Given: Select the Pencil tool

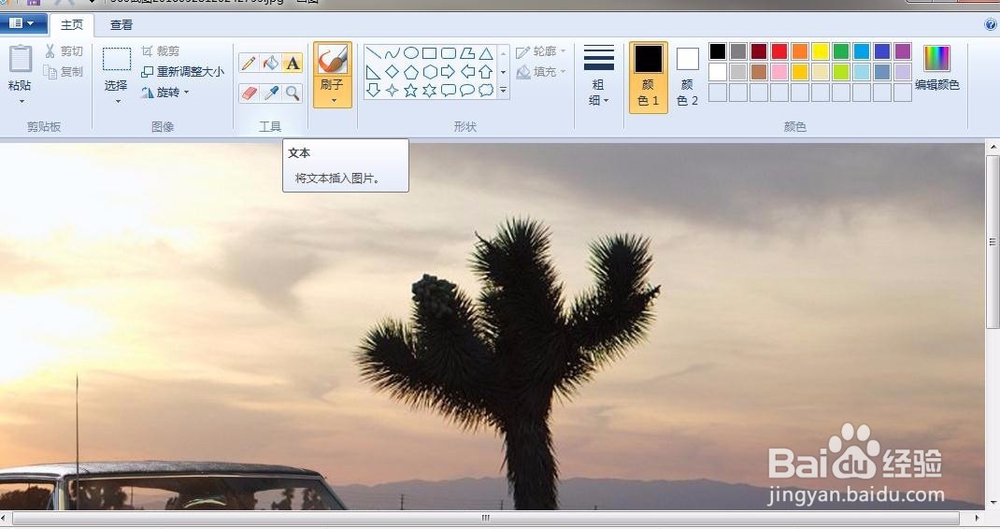Looking at the screenshot, I should point(249,63).
